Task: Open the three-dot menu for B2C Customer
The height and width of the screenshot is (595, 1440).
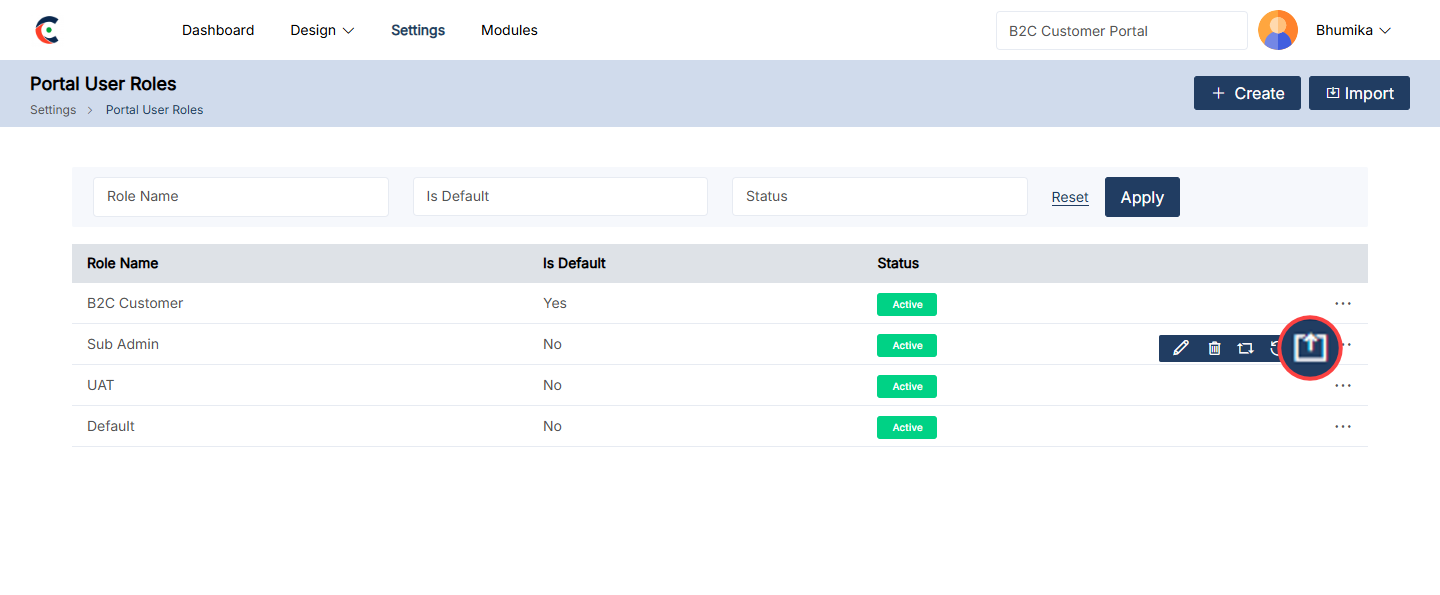Action: point(1342,303)
